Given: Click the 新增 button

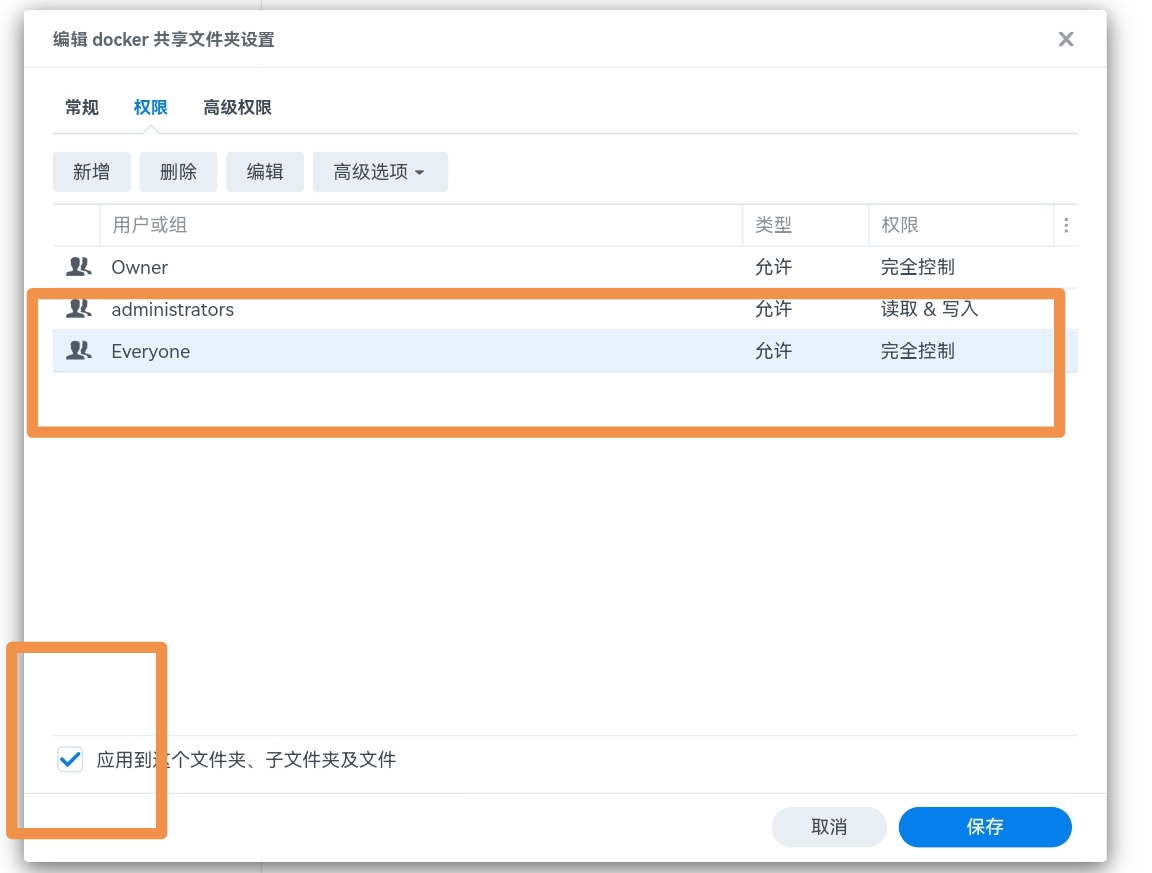Looking at the screenshot, I should 91,172.
